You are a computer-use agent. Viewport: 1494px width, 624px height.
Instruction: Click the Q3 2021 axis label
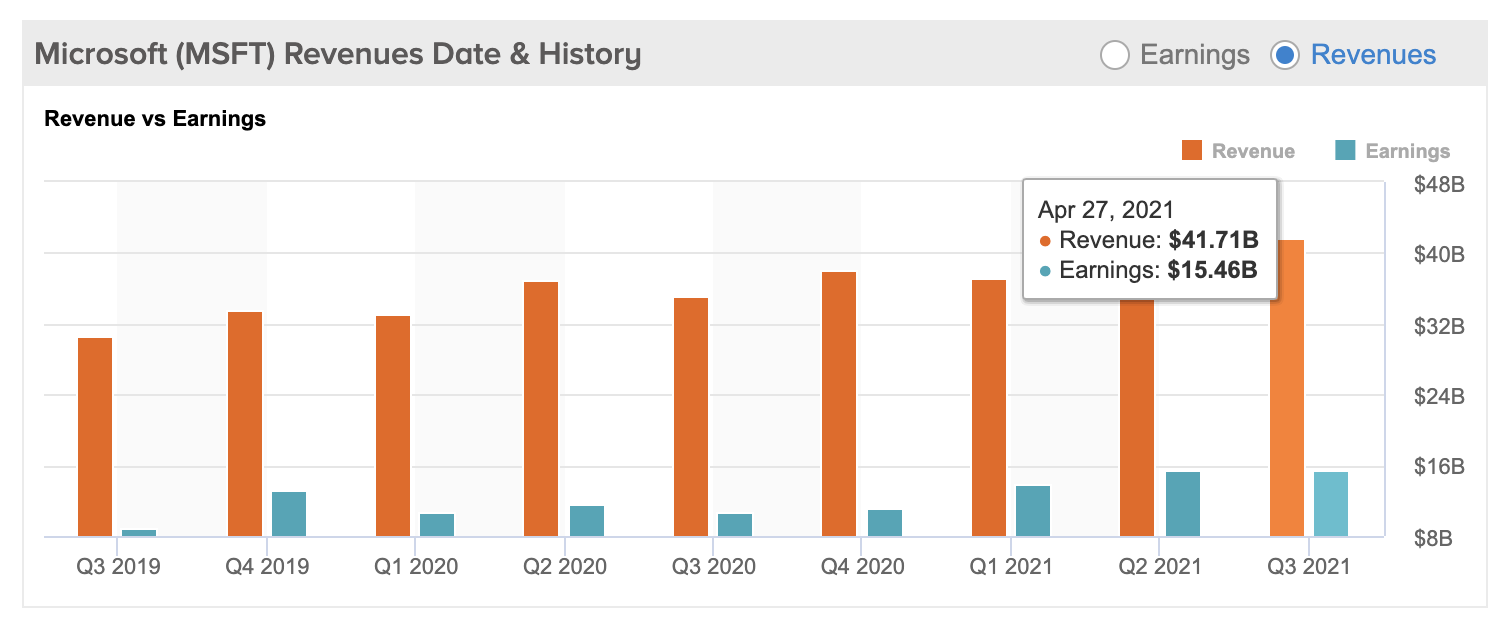(1309, 566)
